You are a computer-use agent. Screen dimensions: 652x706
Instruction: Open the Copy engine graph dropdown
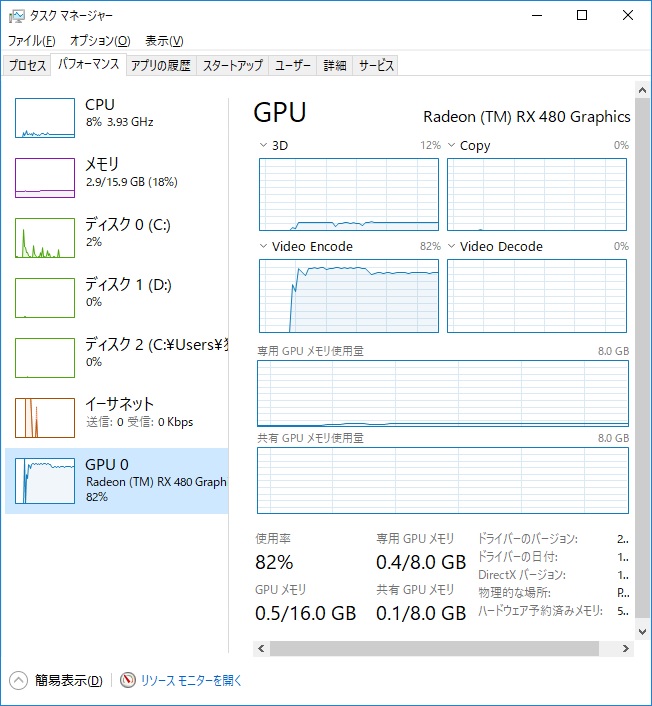click(451, 146)
